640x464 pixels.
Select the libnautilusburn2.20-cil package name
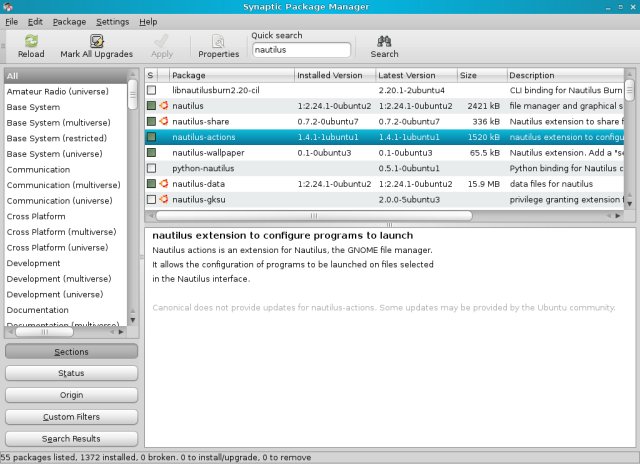tap(216, 90)
